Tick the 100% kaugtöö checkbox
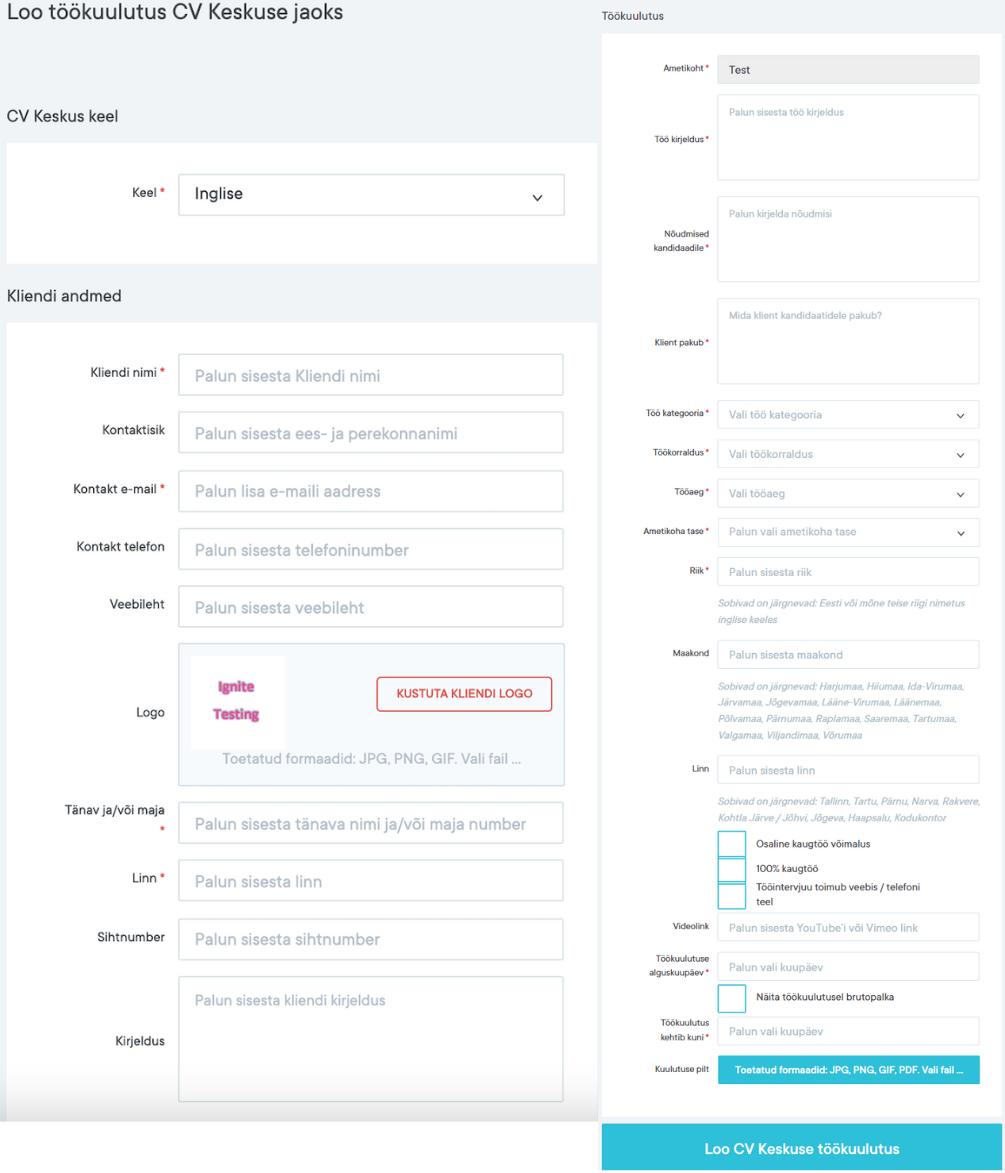This screenshot has height=1173, width=1005. pyautogui.click(x=732, y=870)
